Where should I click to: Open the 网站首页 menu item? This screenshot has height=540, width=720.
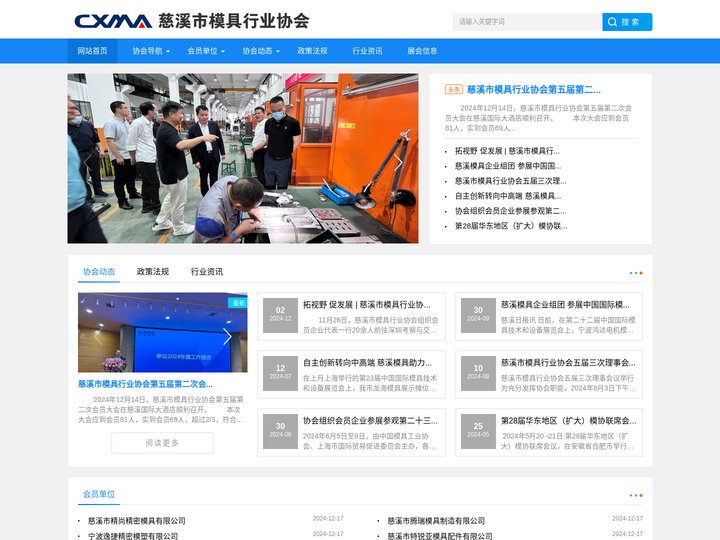point(92,51)
